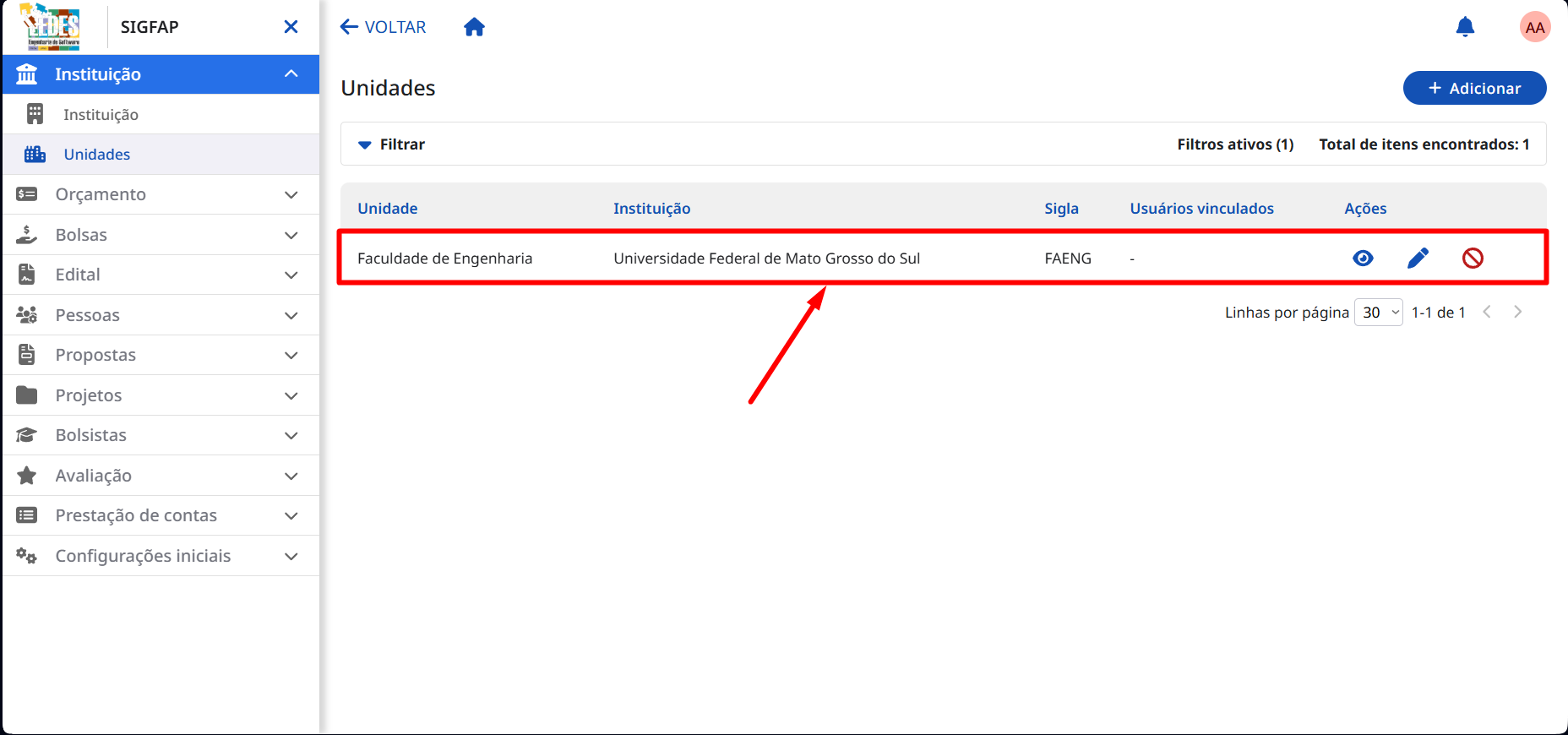Viewport: 1568px width, 735px height.
Task: Go to the previous page arrow
Action: pyautogui.click(x=1487, y=312)
